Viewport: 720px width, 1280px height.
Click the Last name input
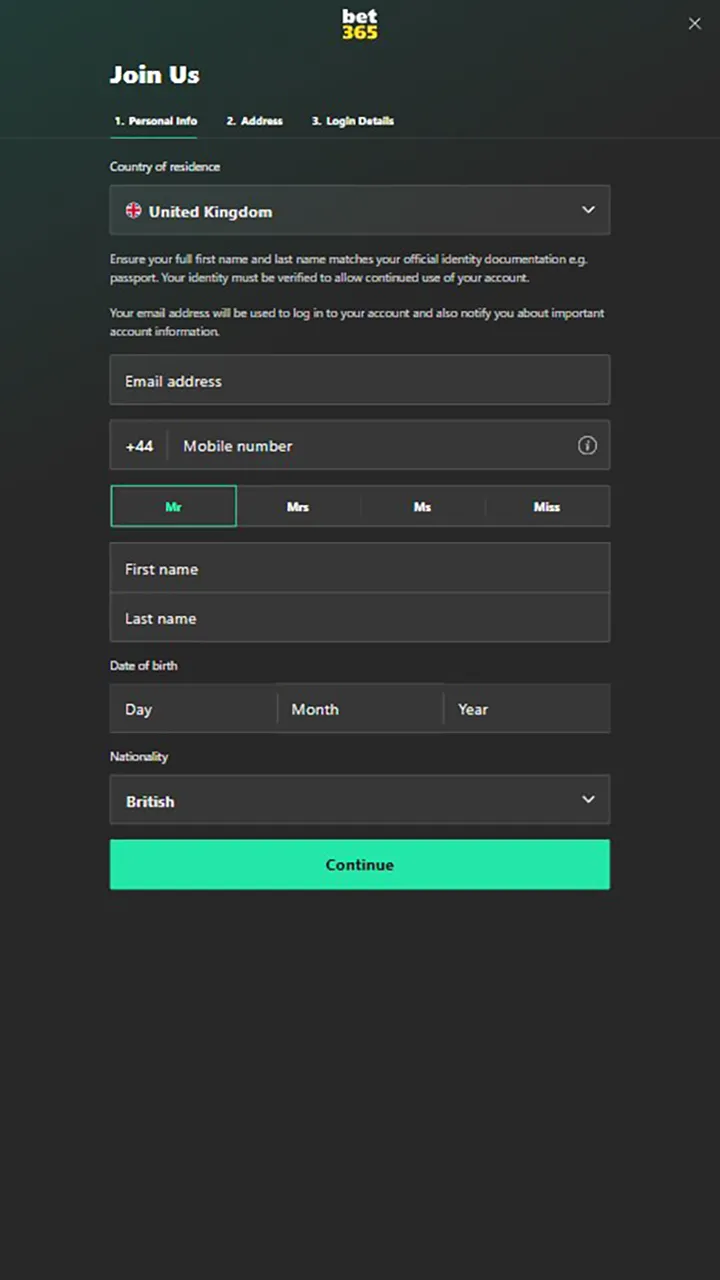[359, 618]
